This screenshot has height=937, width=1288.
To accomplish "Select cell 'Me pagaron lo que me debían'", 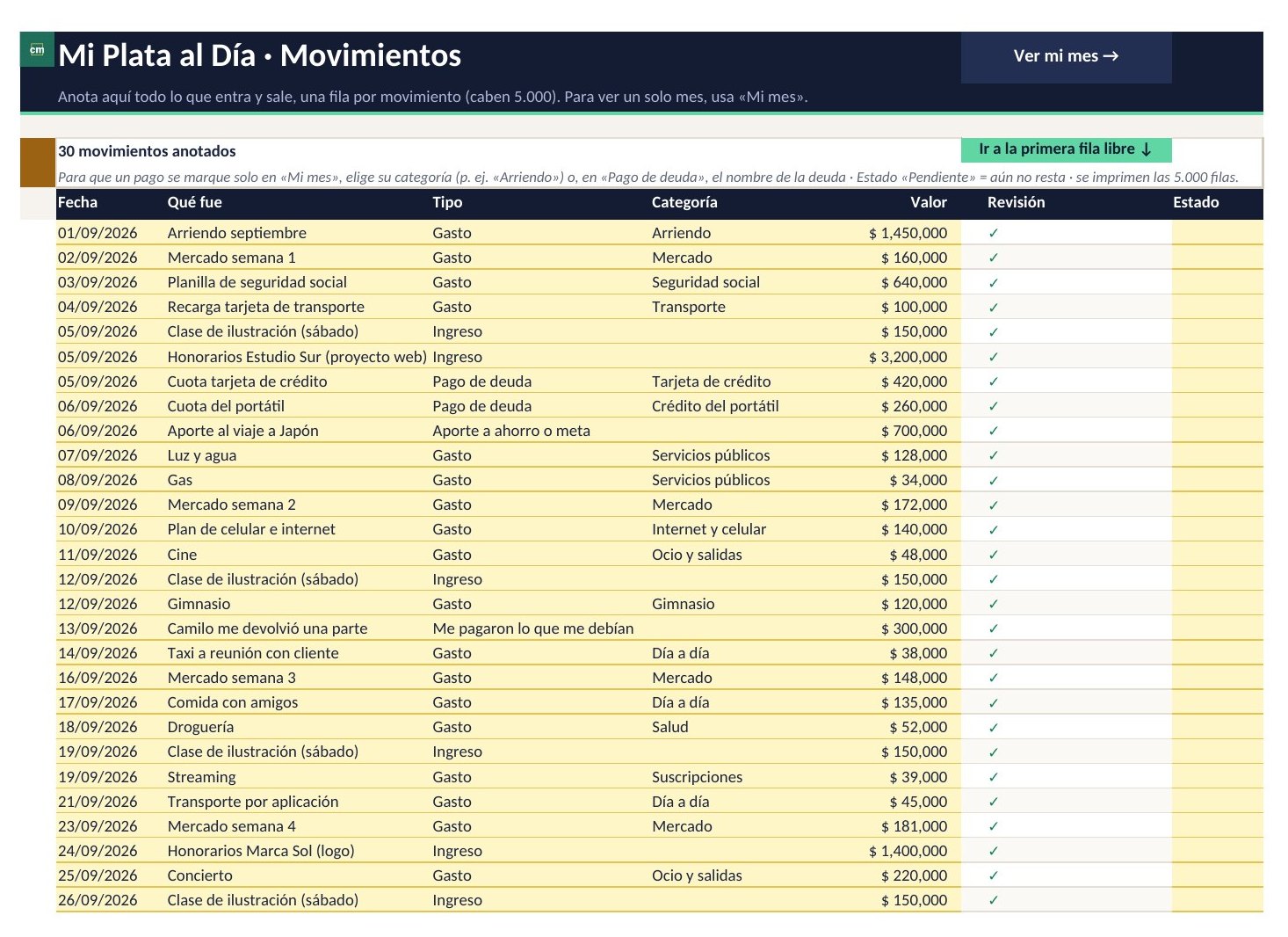I will (x=532, y=628).
